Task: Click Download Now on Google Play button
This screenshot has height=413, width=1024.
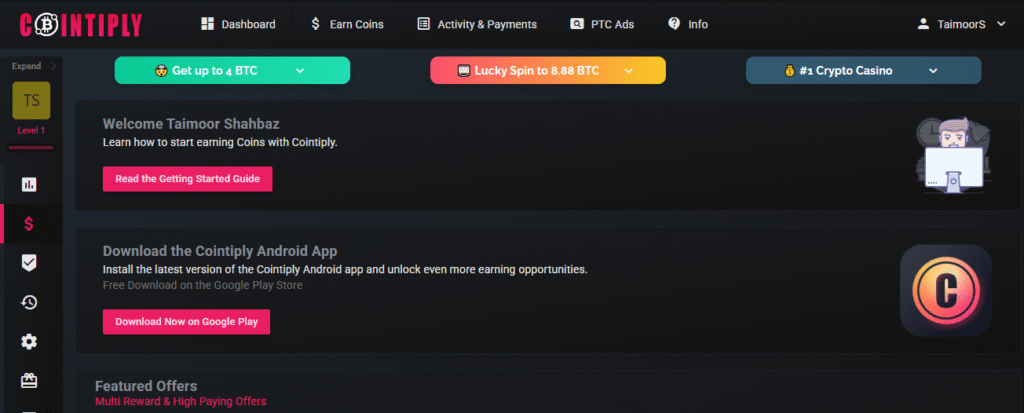Action: pos(186,322)
